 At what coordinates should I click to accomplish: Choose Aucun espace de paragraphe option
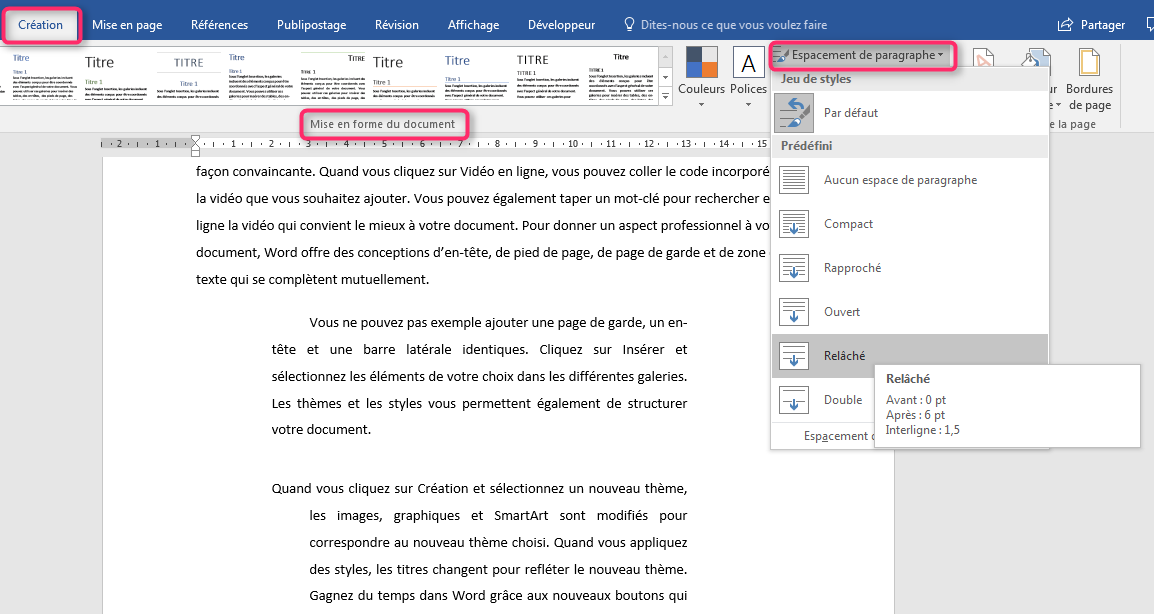[793, 179]
